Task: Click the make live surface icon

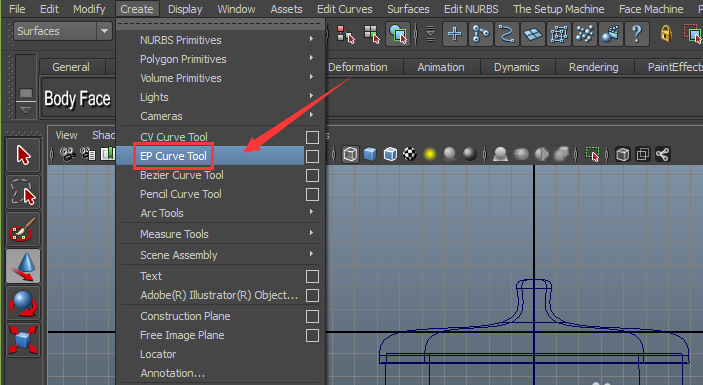Action: [x=559, y=34]
